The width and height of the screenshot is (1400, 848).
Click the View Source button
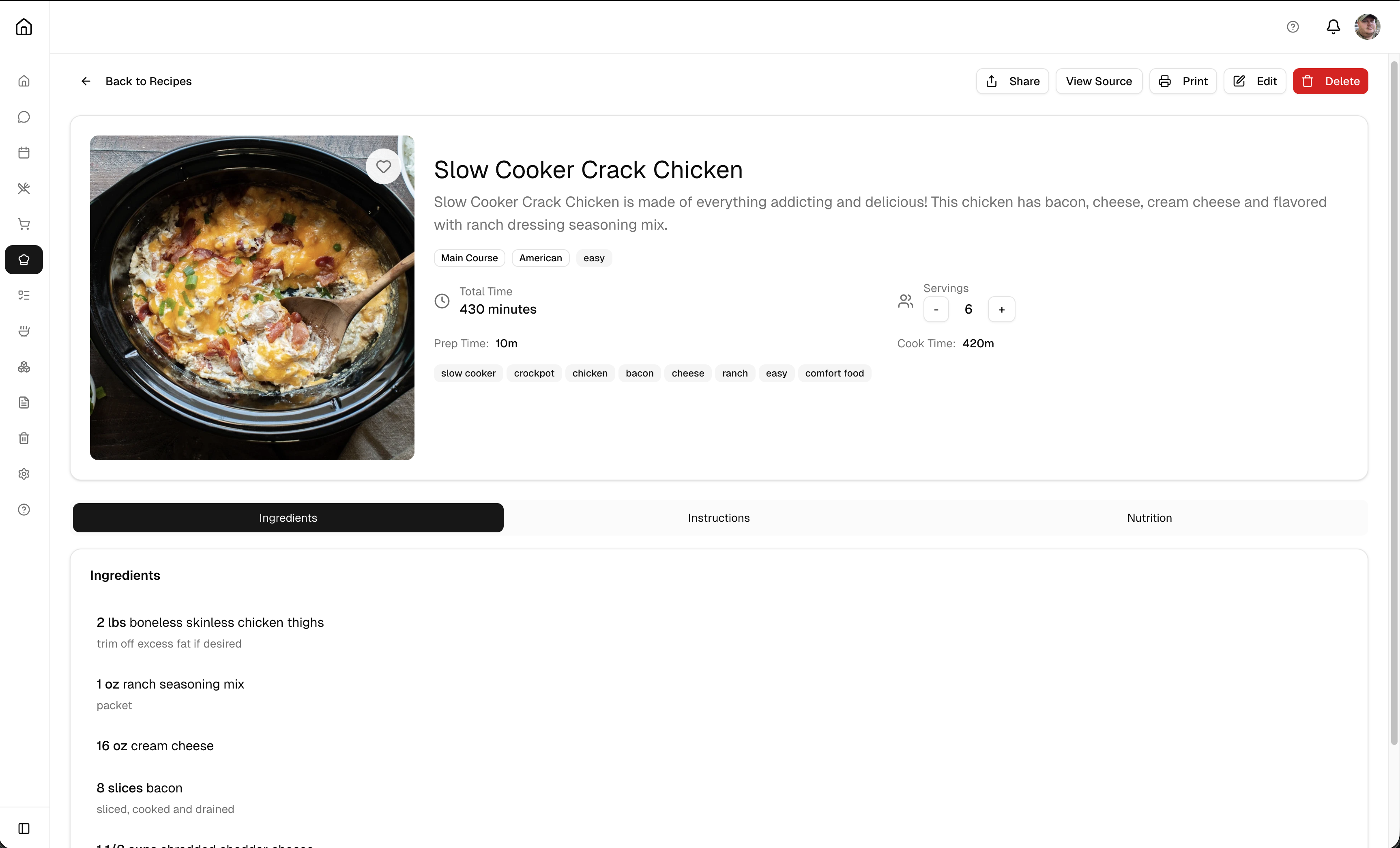1098,81
